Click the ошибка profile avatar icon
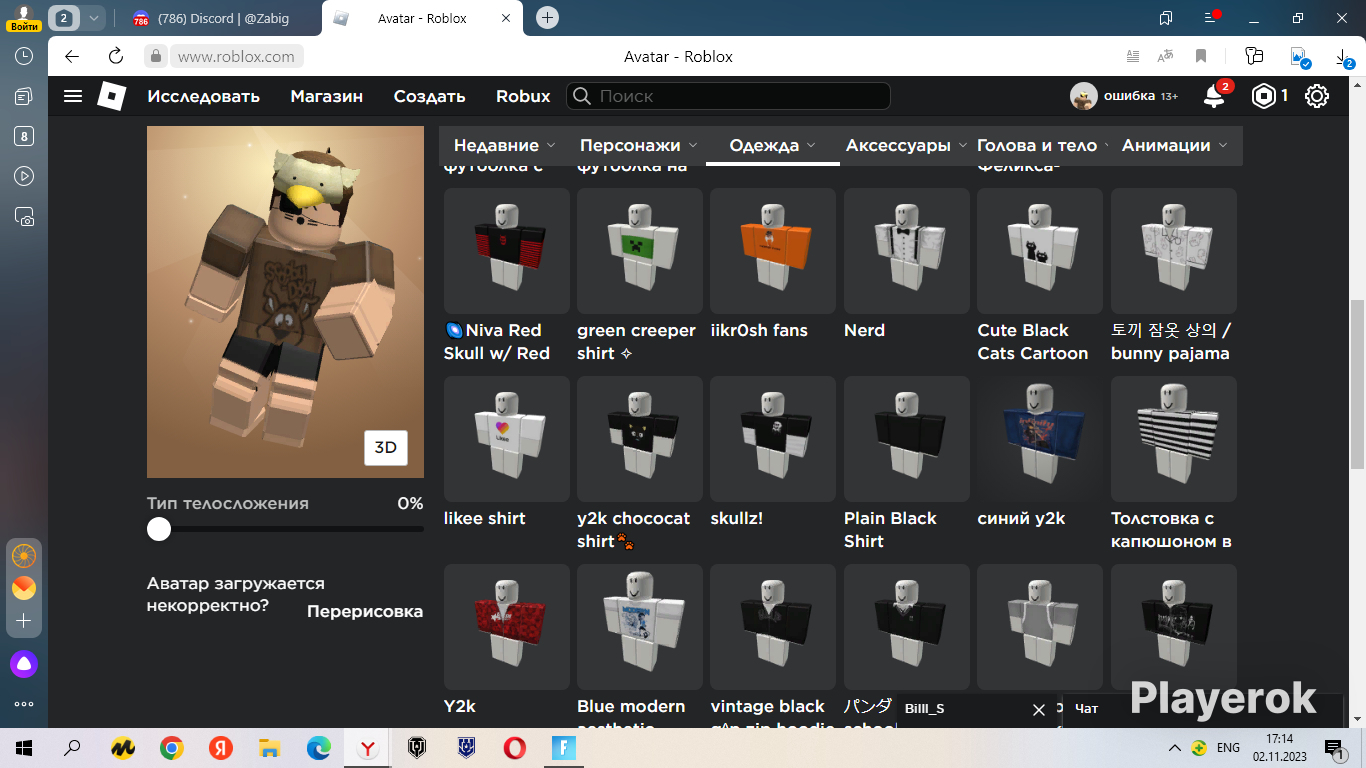Screen dimensions: 1366x768 (x=1083, y=96)
